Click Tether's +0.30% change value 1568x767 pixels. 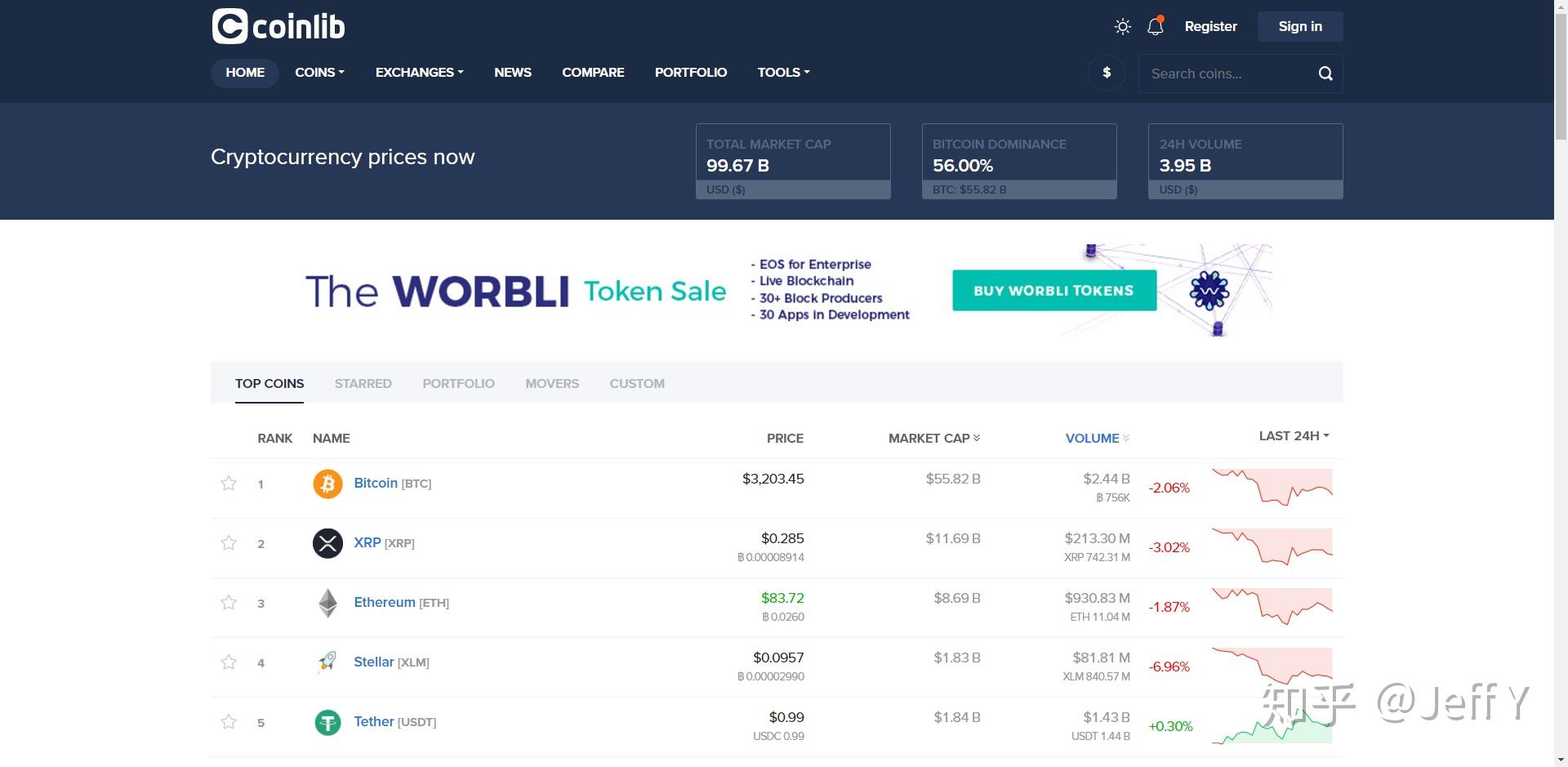[x=1170, y=727]
